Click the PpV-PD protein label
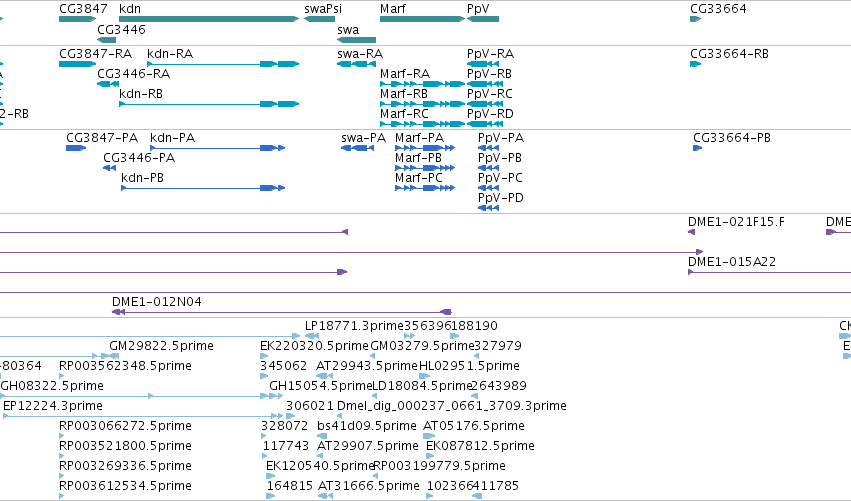The width and height of the screenshot is (851, 501). click(501, 198)
